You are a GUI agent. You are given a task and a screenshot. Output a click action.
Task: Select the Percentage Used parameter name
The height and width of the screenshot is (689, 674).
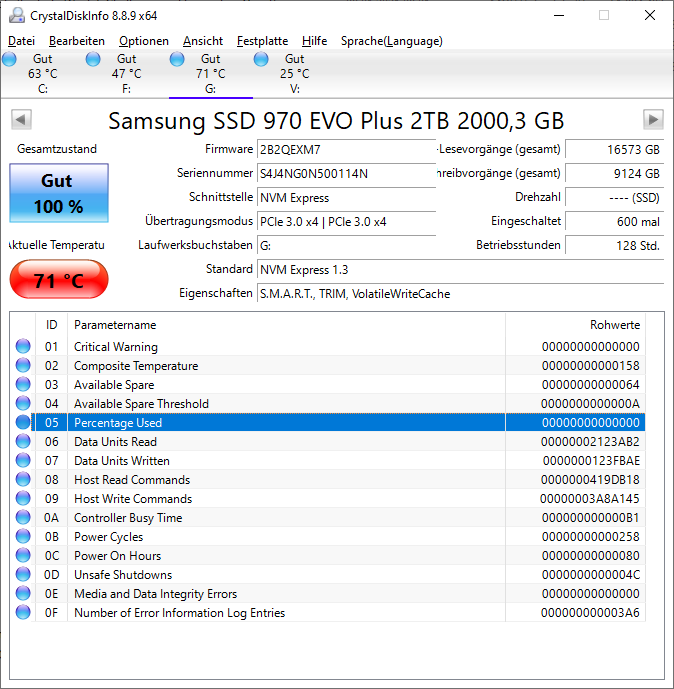[x=118, y=423]
